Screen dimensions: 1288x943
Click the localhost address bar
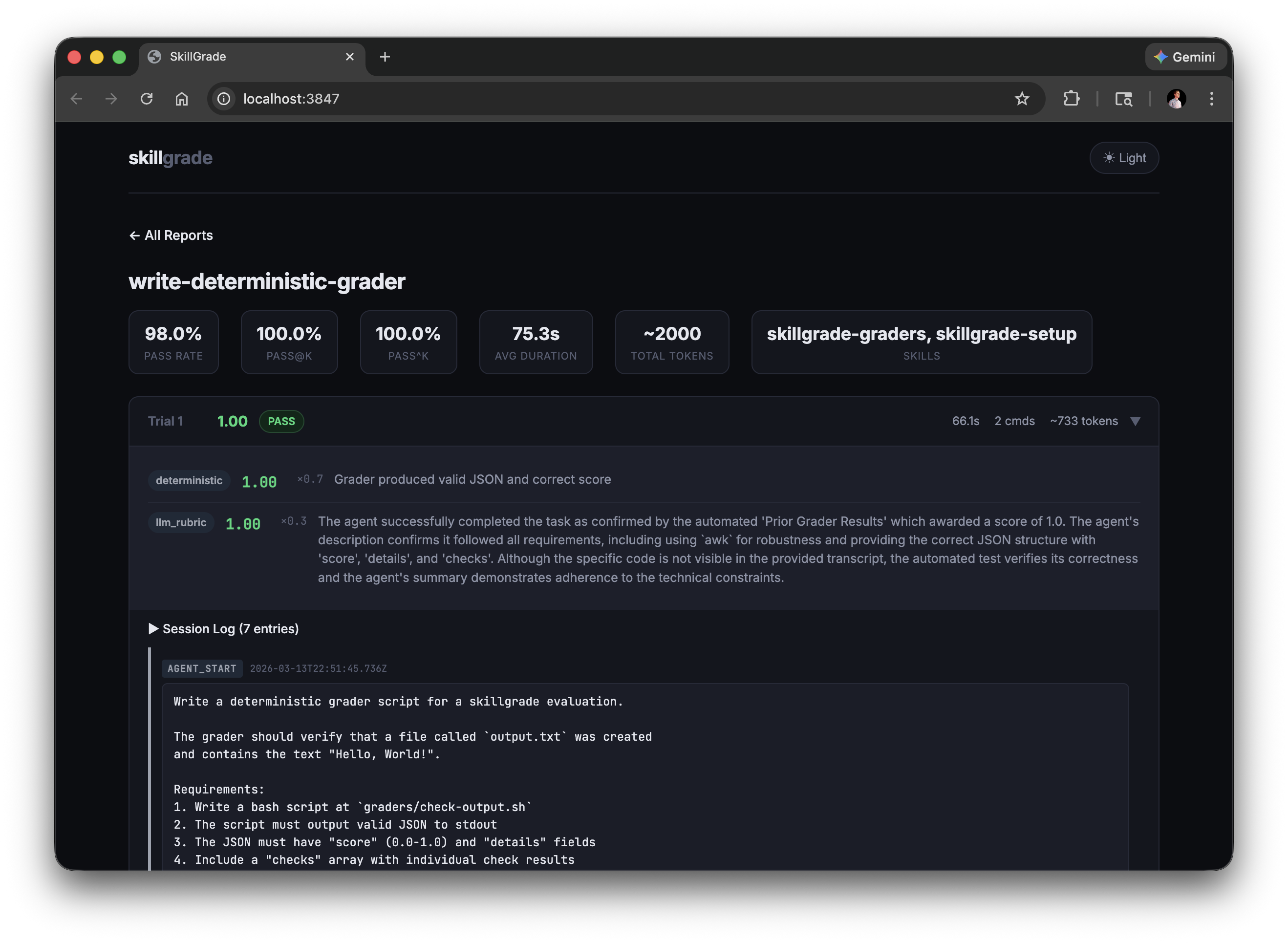pyautogui.click(x=571, y=99)
